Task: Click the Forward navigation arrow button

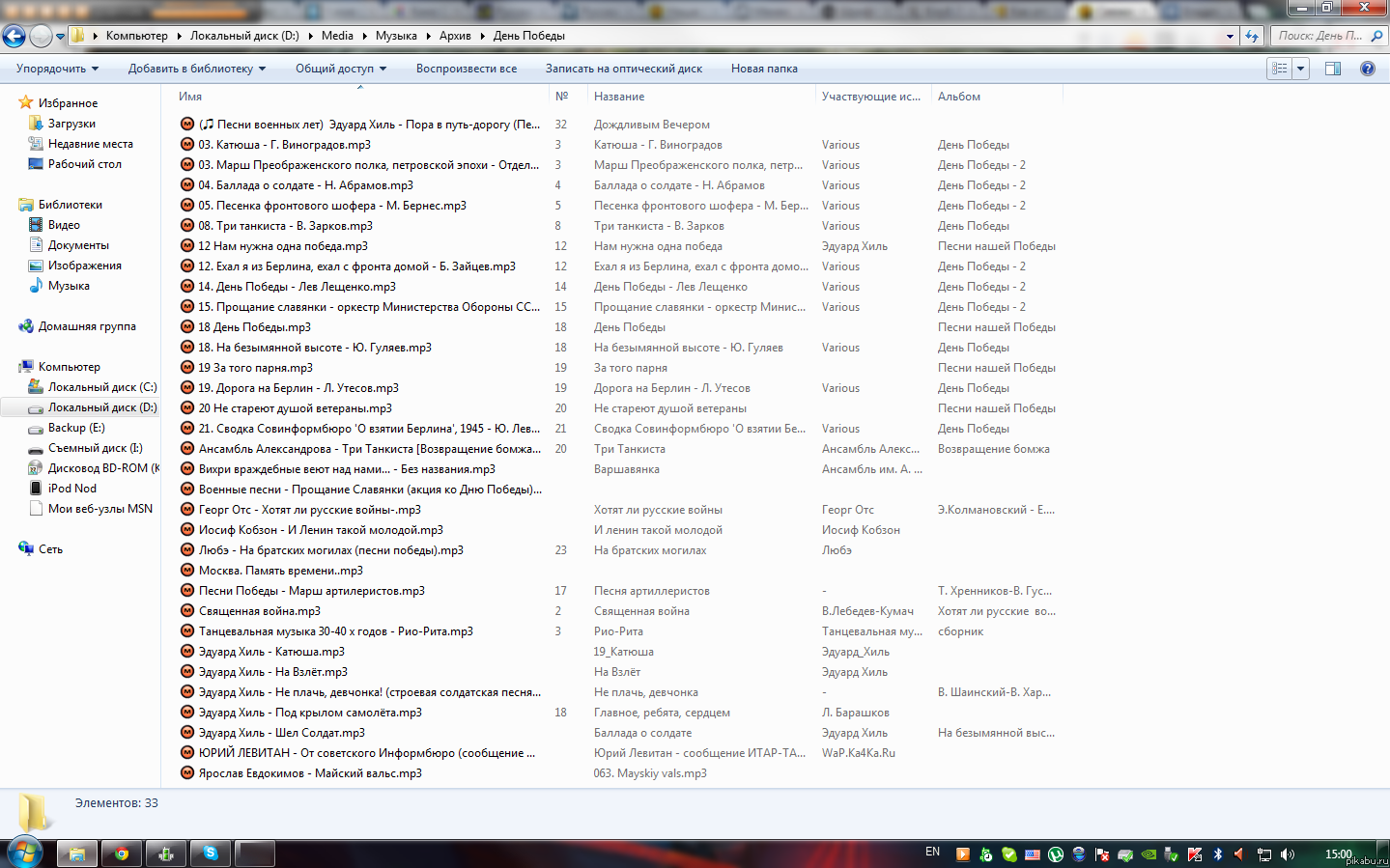Action: coord(41,36)
